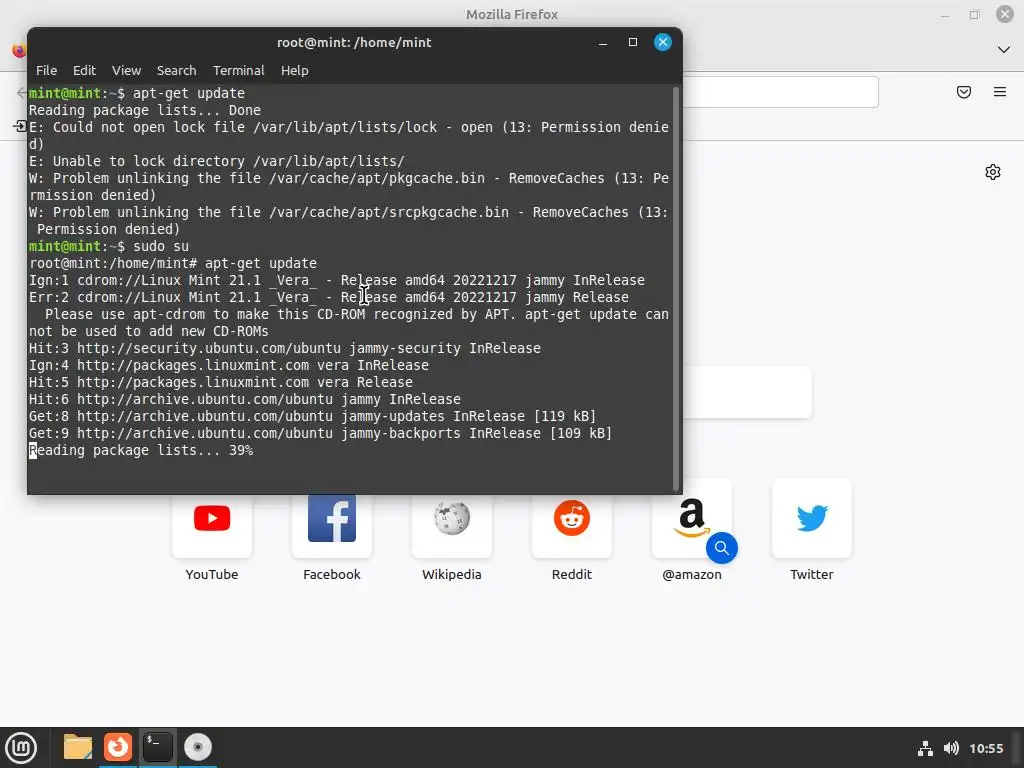Open the @amazon search shortcut in Firefox
The height and width of the screenshot is (768, 1024).
point(692,519)
